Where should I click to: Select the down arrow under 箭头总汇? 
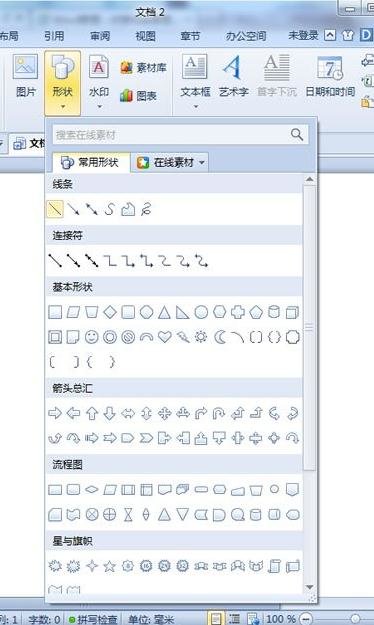110,413
